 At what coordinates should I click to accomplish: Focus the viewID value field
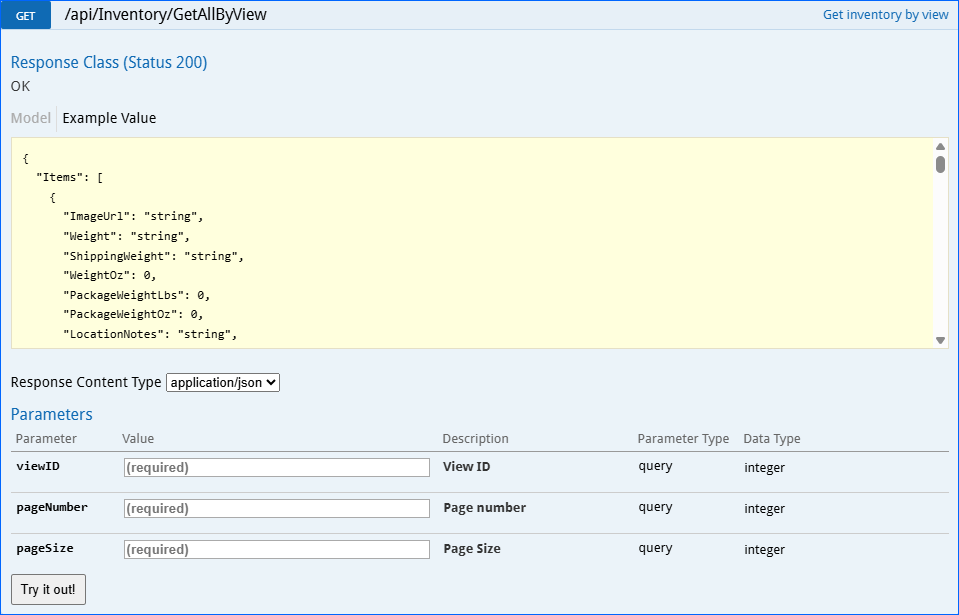[x=277, y=468]
